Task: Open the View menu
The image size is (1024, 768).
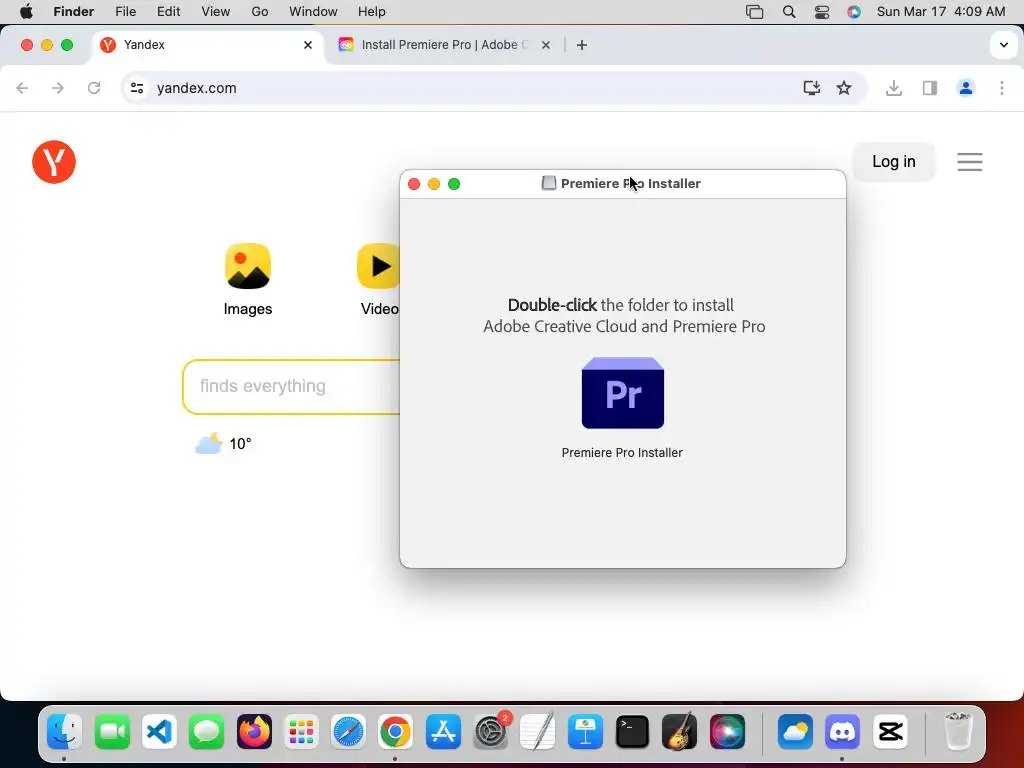Action: [x=216, y=12]
